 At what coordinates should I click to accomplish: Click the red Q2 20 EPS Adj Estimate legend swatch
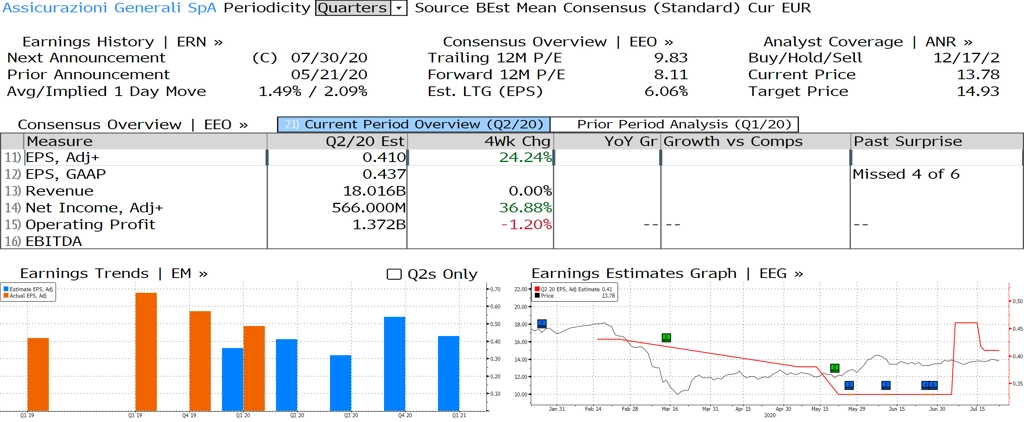point(537,288)
